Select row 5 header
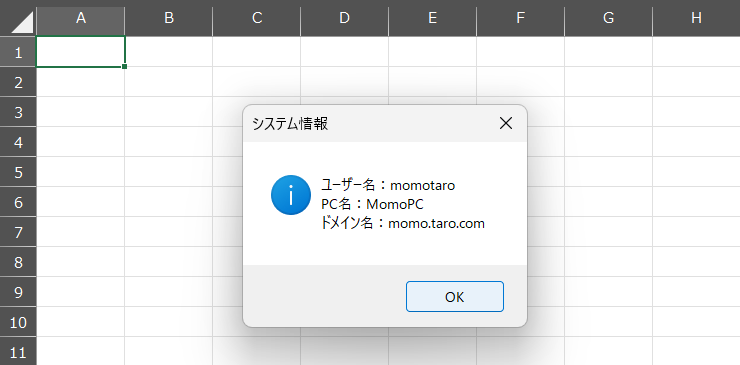This screenshot has height=365, width=740. 18,172
